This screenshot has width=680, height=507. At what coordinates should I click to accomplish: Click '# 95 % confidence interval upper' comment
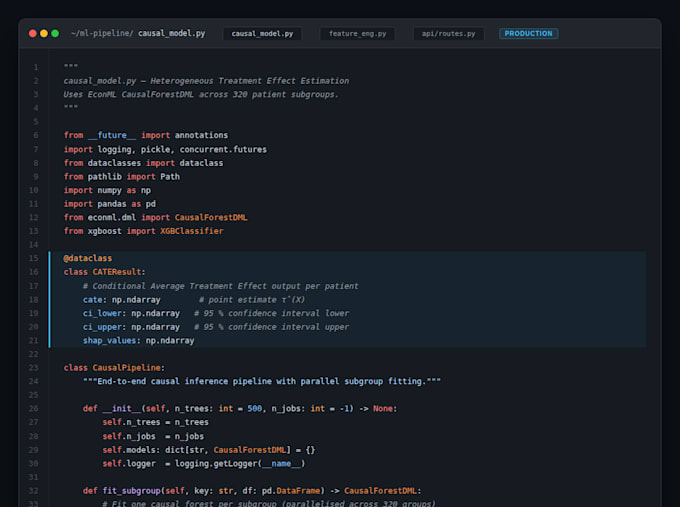pos(271,327)
